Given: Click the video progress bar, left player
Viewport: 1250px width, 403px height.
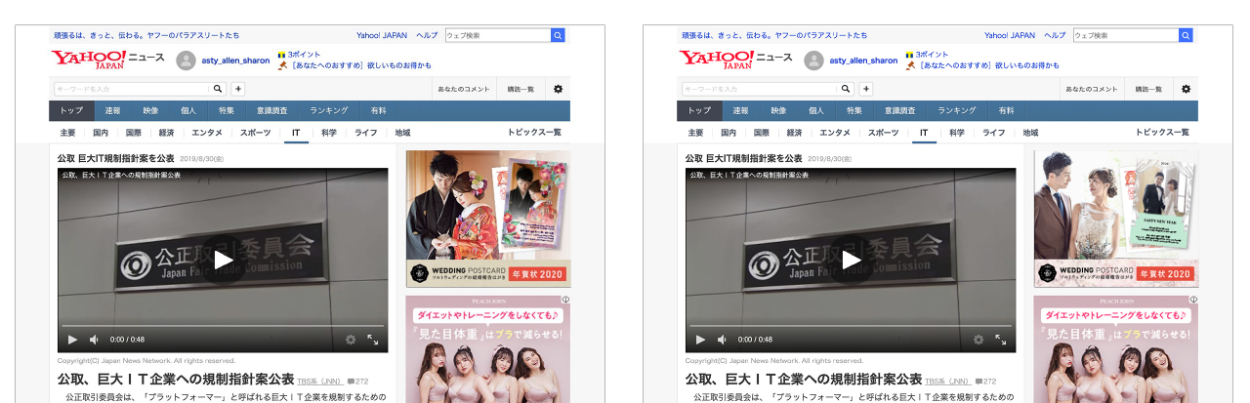Looking at the screenshot, I should tap(222, 326).
